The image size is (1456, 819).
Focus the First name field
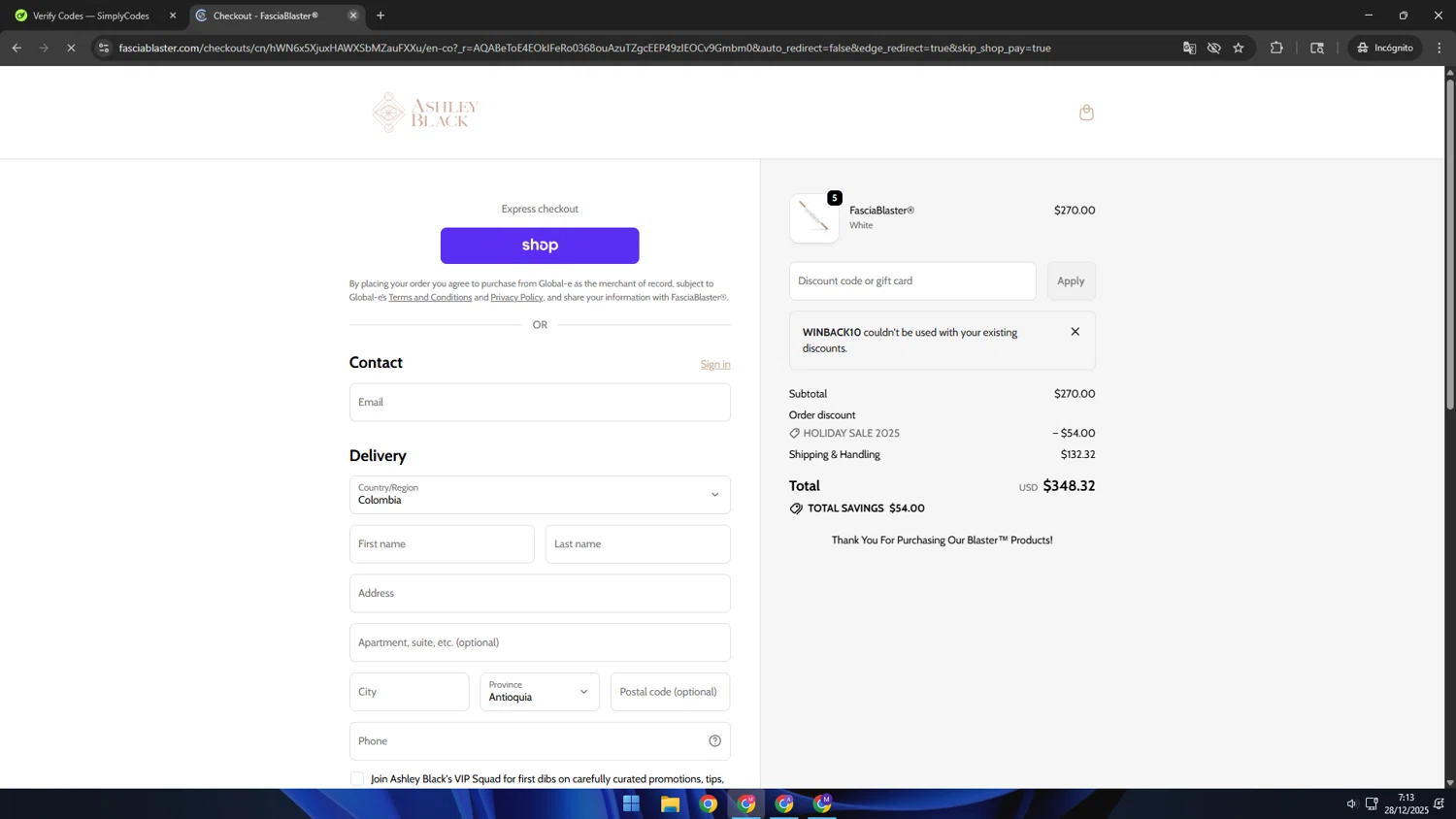pyautogui.click(x=442, y=544)
